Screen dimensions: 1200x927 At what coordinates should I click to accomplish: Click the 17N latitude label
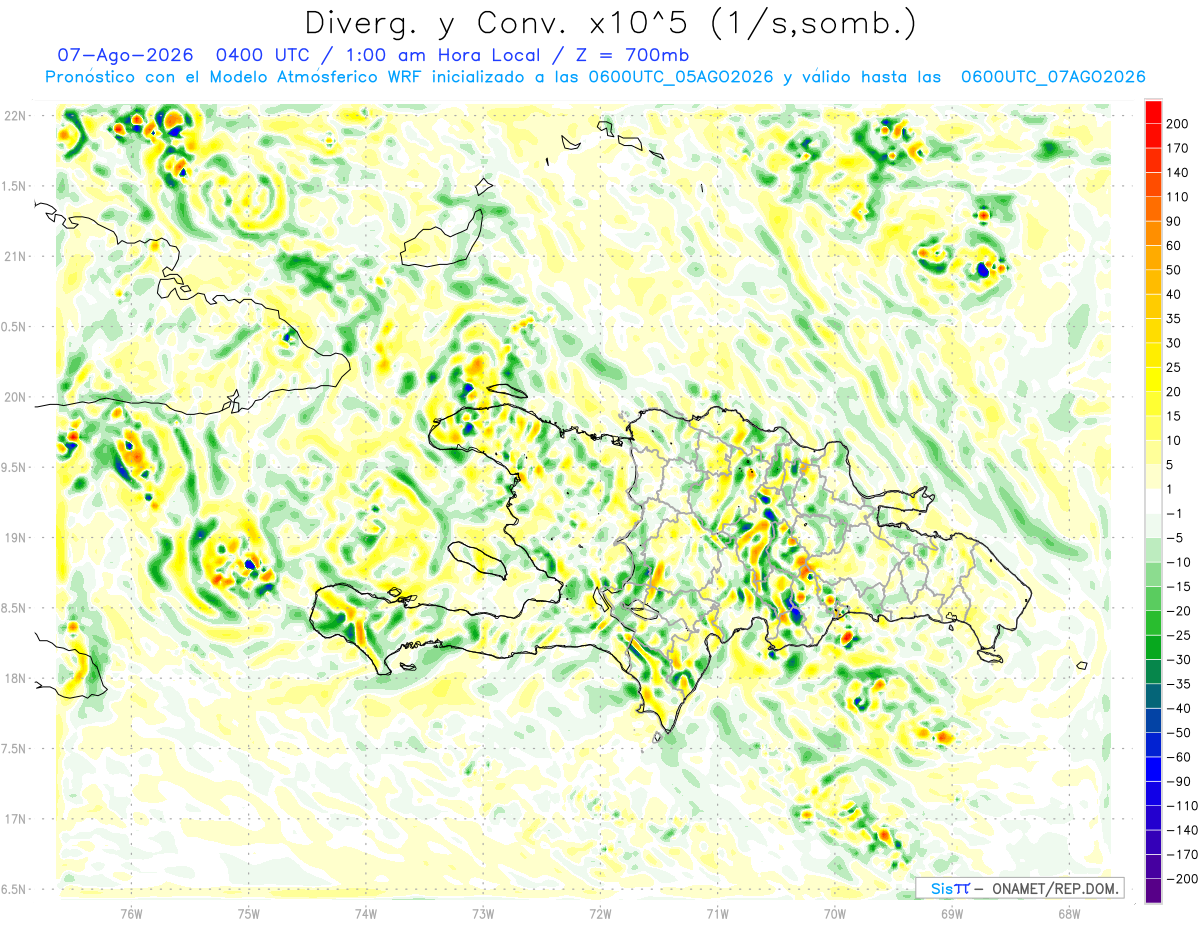[x=16, y=819]
